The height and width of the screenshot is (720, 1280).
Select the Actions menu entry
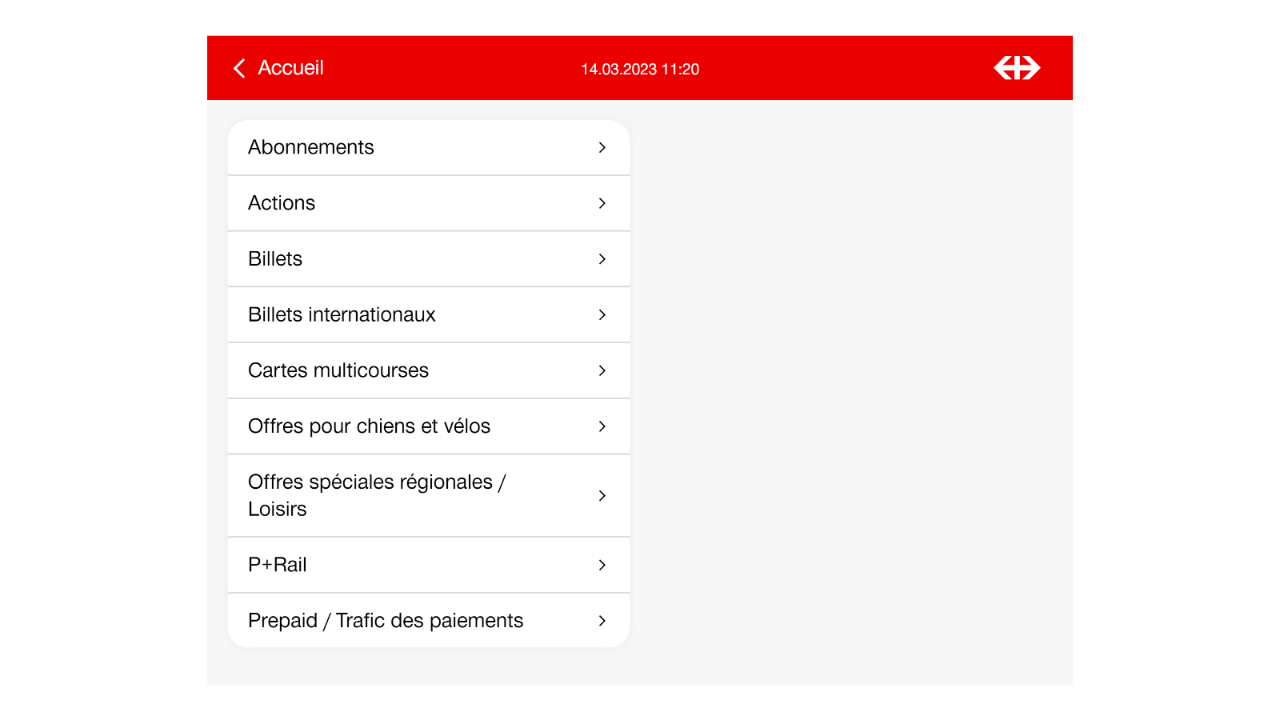tap(282, 203)
